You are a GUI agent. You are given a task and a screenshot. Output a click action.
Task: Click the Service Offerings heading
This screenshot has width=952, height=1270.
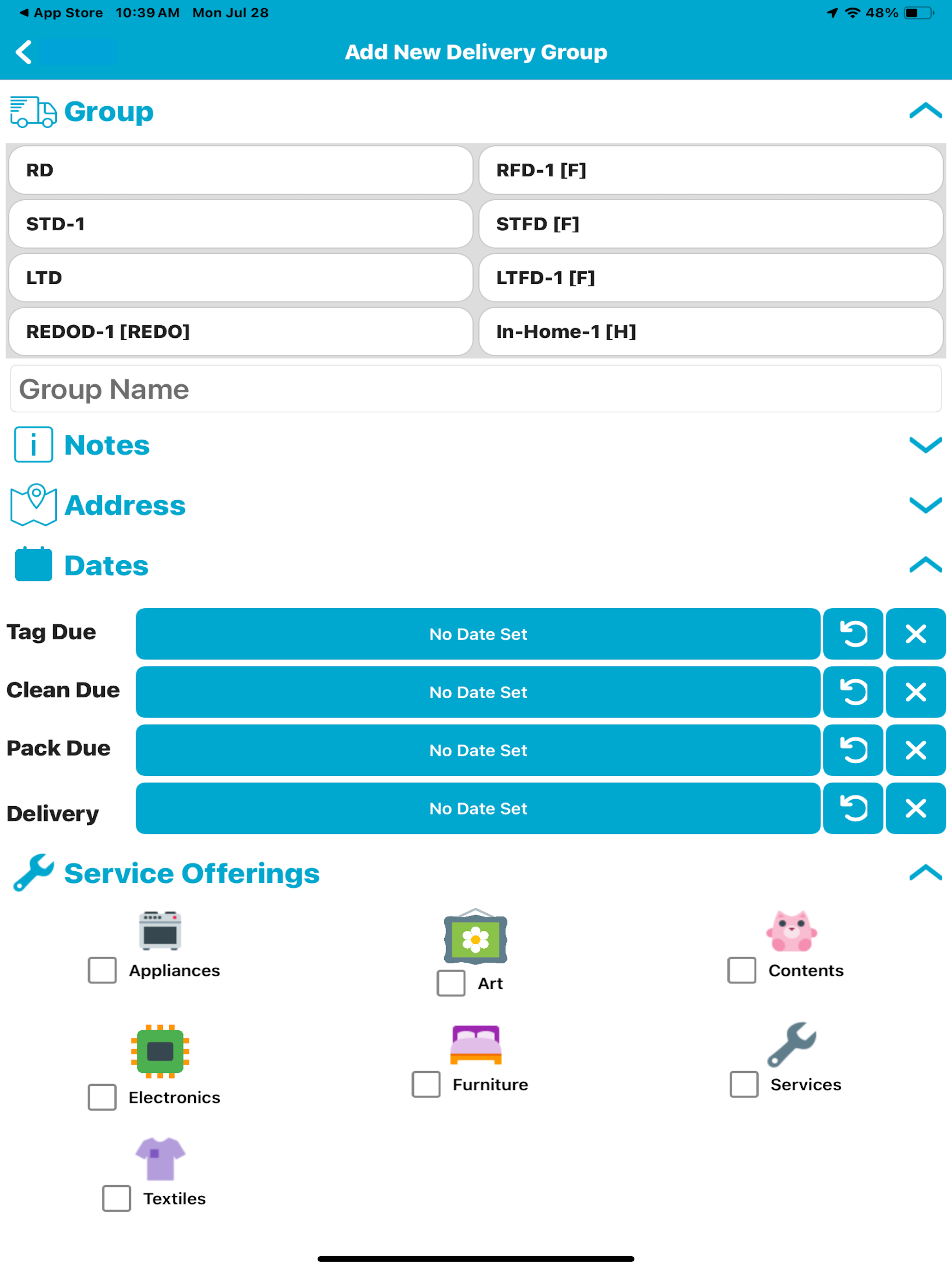192,873
